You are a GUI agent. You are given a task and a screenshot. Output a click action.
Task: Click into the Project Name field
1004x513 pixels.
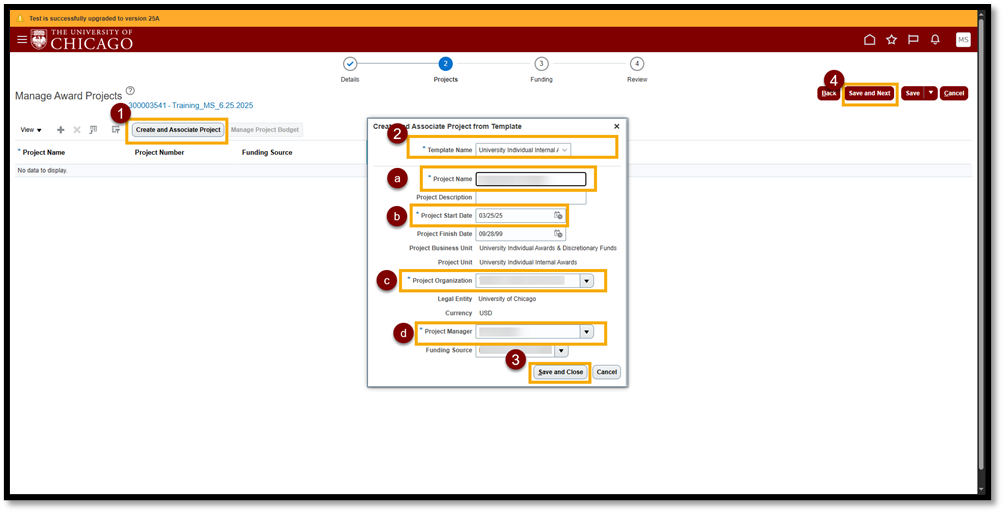point(530,179)
